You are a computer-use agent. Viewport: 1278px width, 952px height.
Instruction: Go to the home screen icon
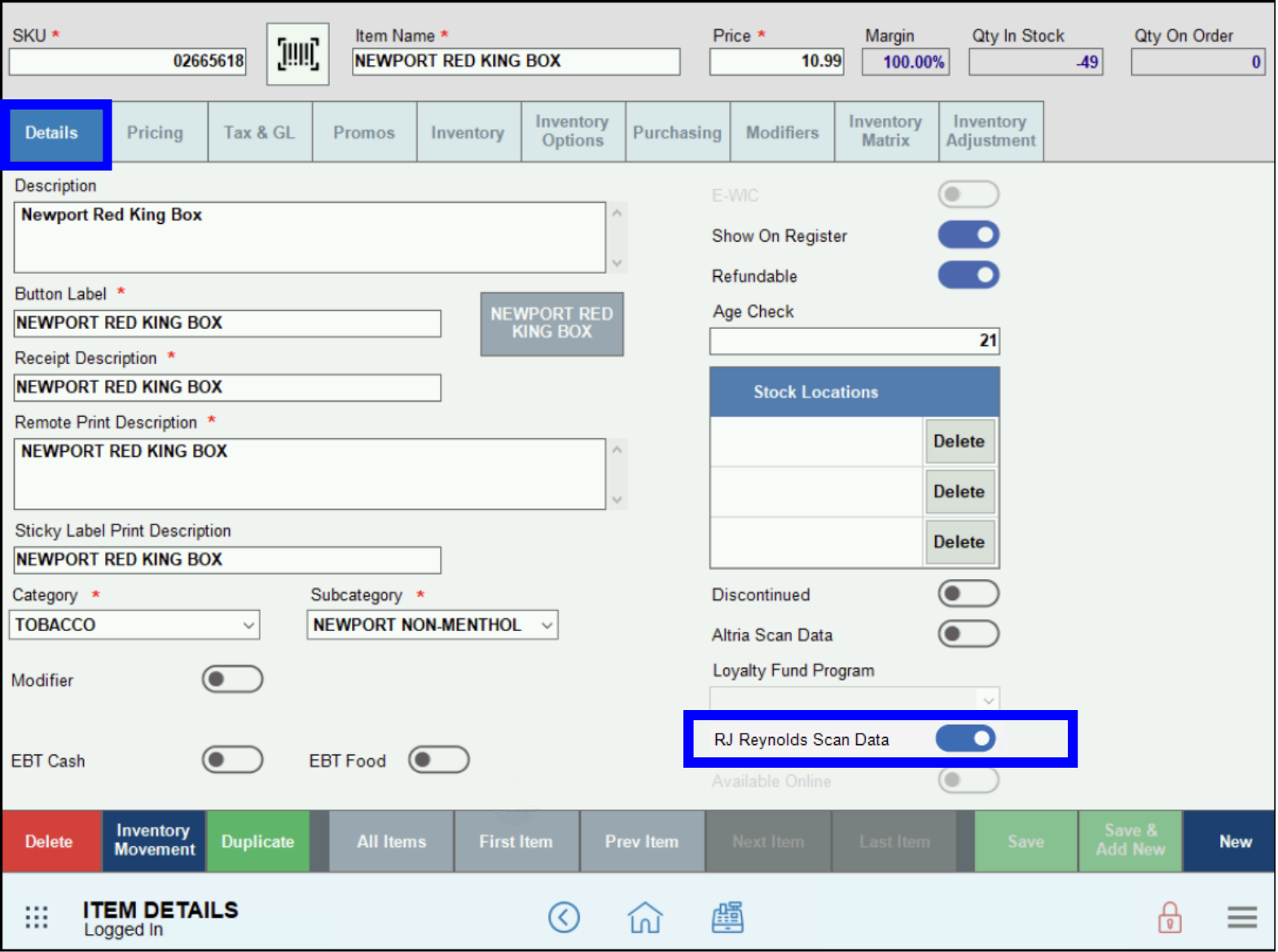pyautogui.click(x=645, y=917)
